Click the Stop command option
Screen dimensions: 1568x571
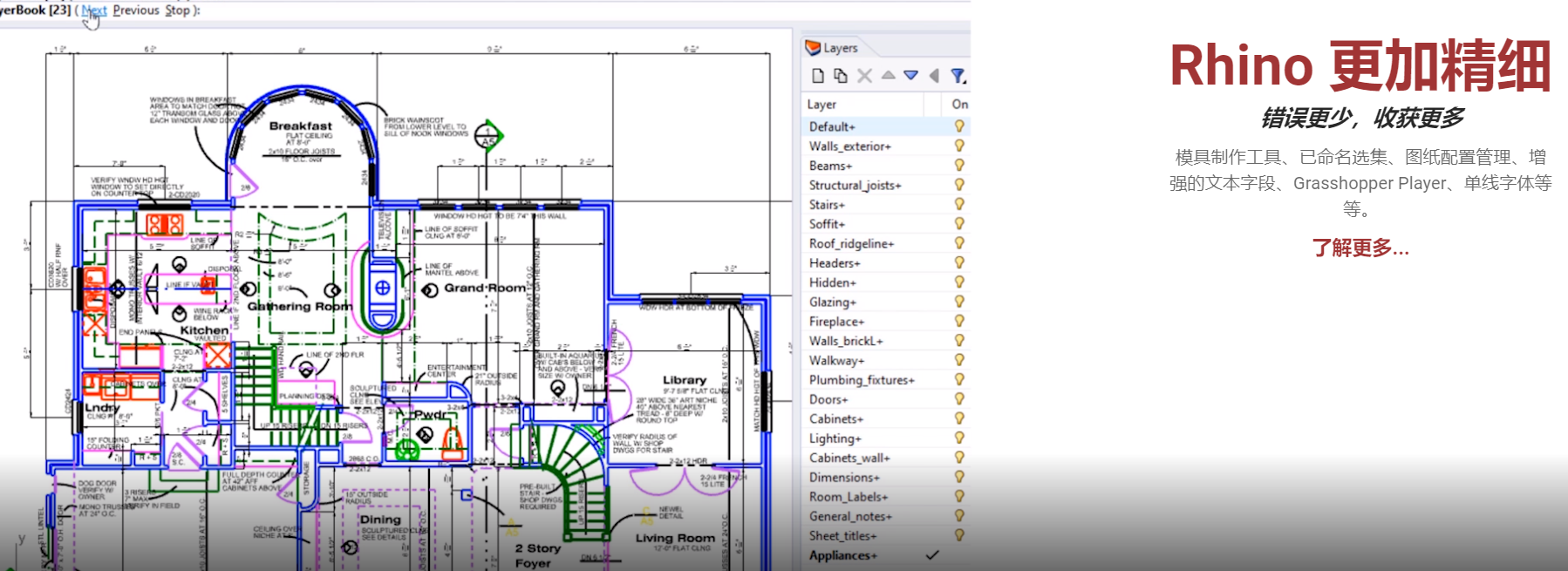click(177, 10)
